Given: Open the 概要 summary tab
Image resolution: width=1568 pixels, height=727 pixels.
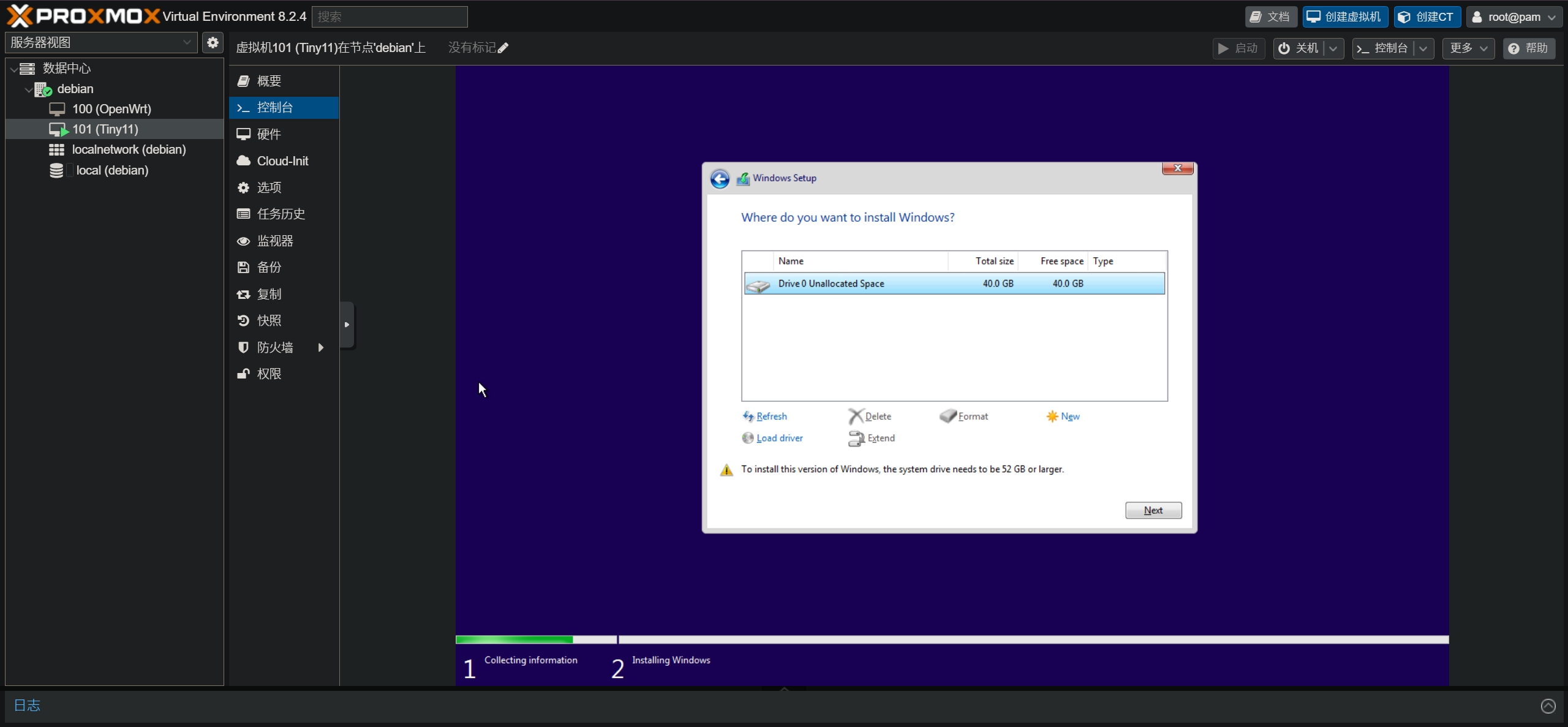Looking at the screenshot, I should pos(284,81).
